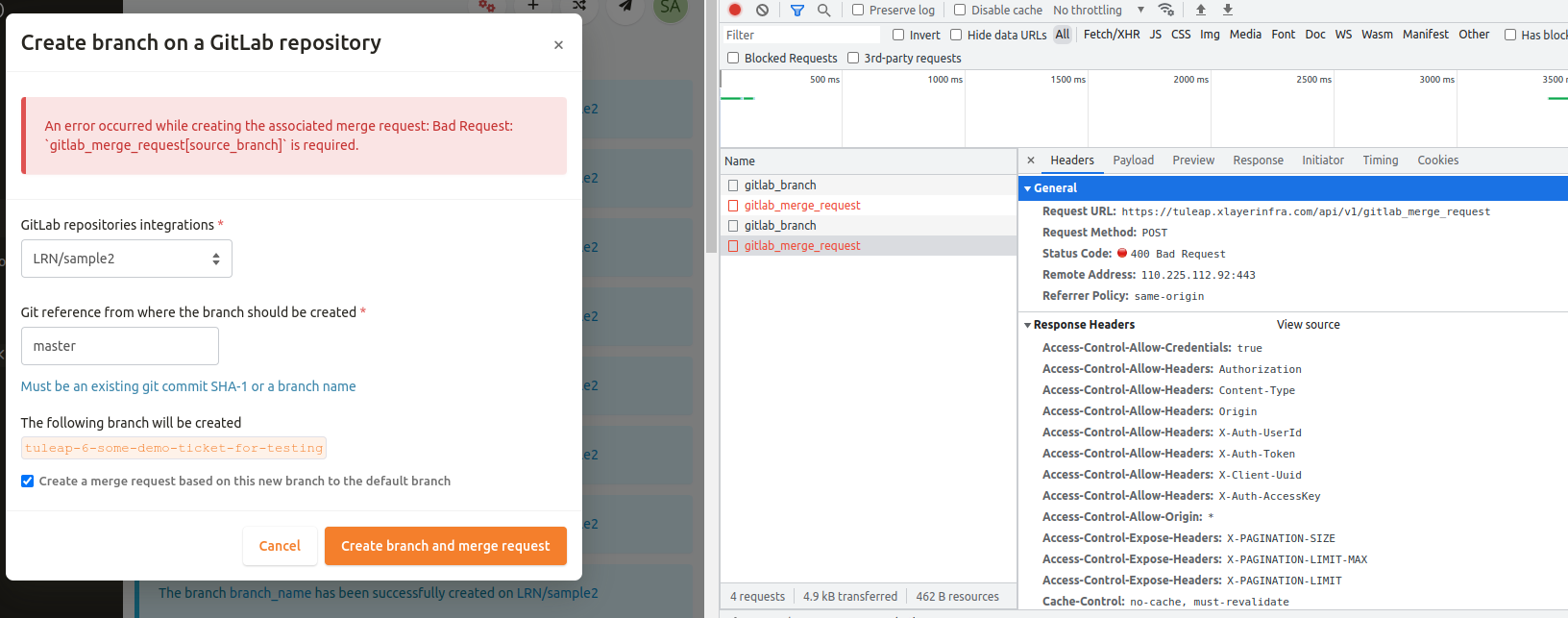
Task: Tick Has blocked cookies checkbox
Action: pyautogui.click(x=1510, y=35)
